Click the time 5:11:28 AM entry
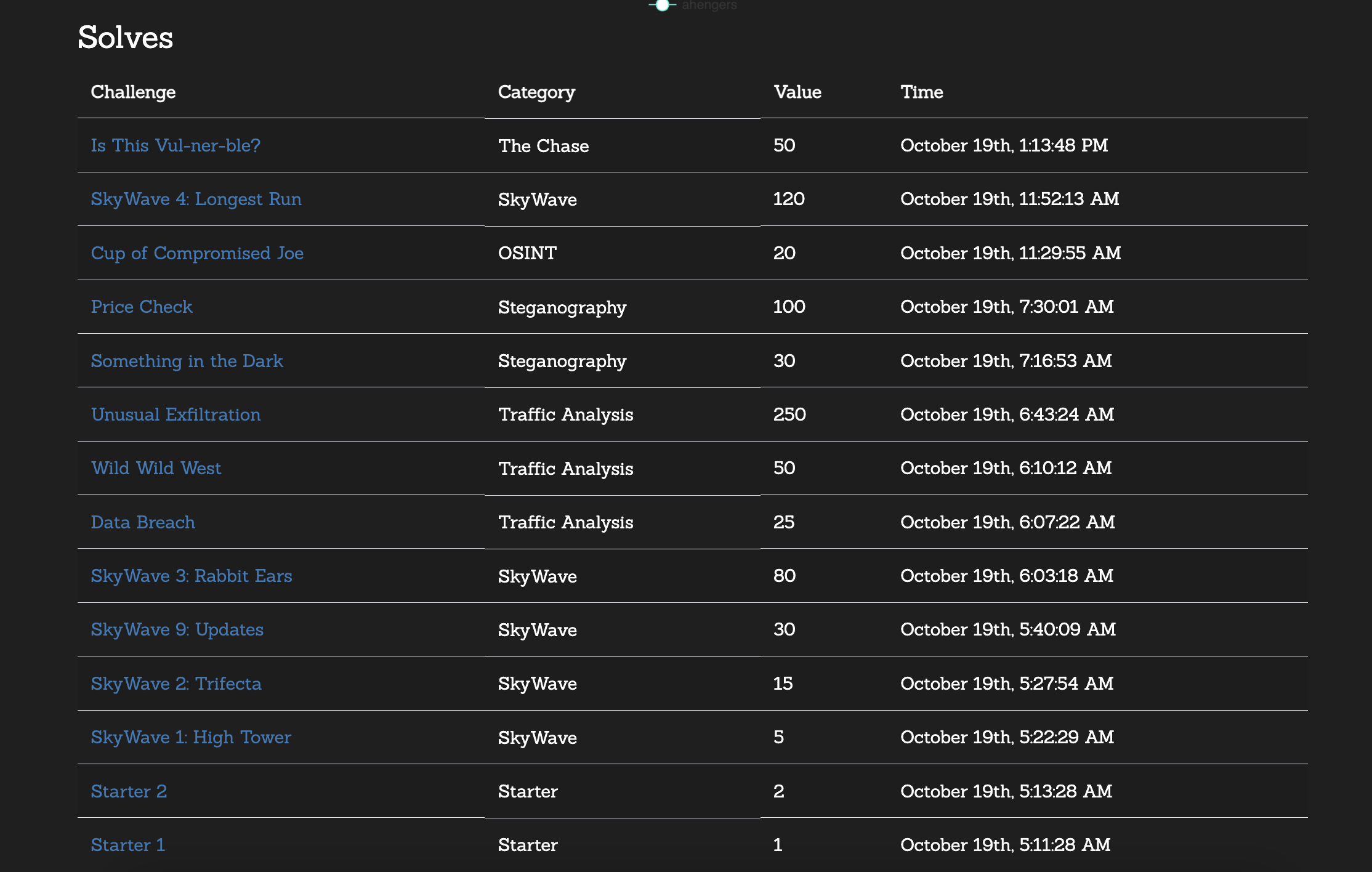 coord(1006,845)
